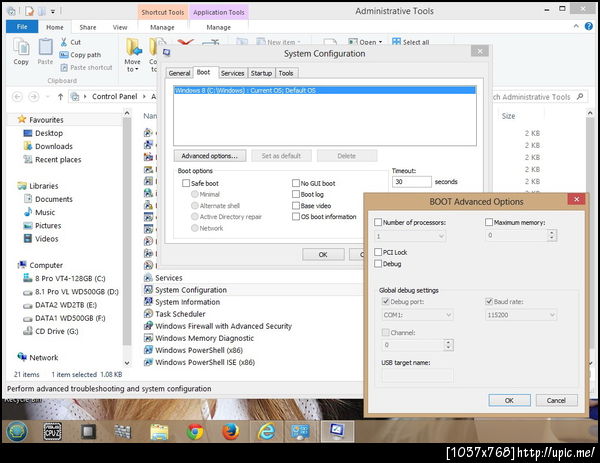Open the CPU-Z taskbar icon
The image size is (600, 463).
[52, 432]
